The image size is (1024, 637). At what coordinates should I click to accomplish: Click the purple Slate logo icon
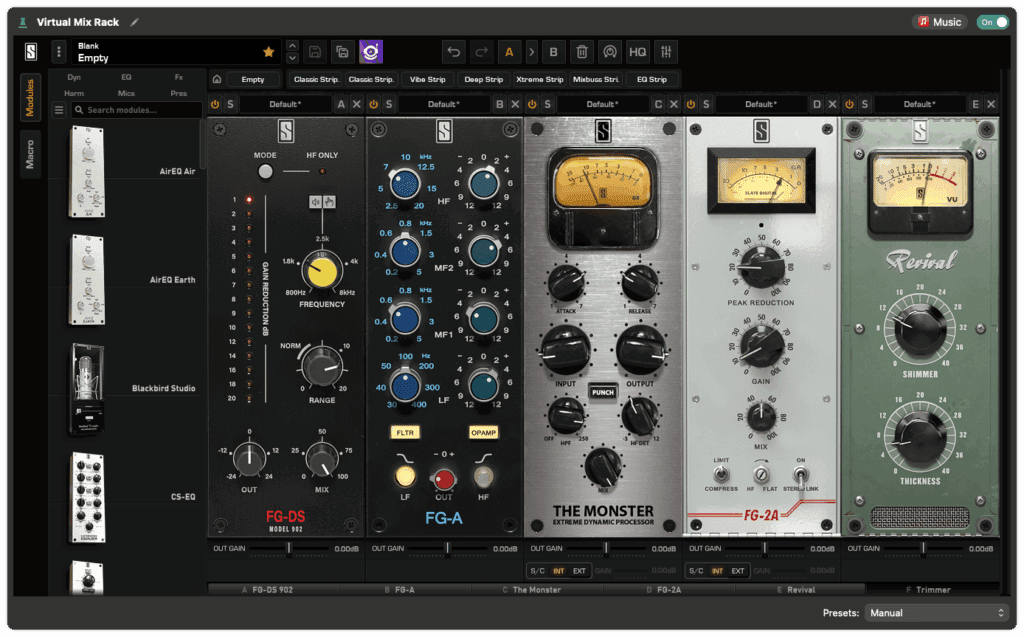[371, 51]
